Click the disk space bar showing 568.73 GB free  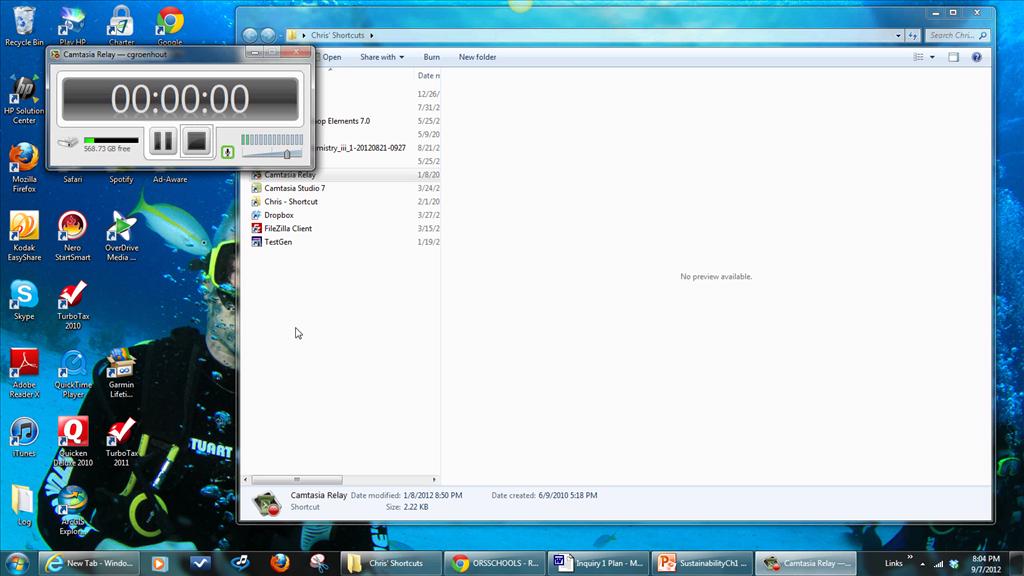click(111, 140)
